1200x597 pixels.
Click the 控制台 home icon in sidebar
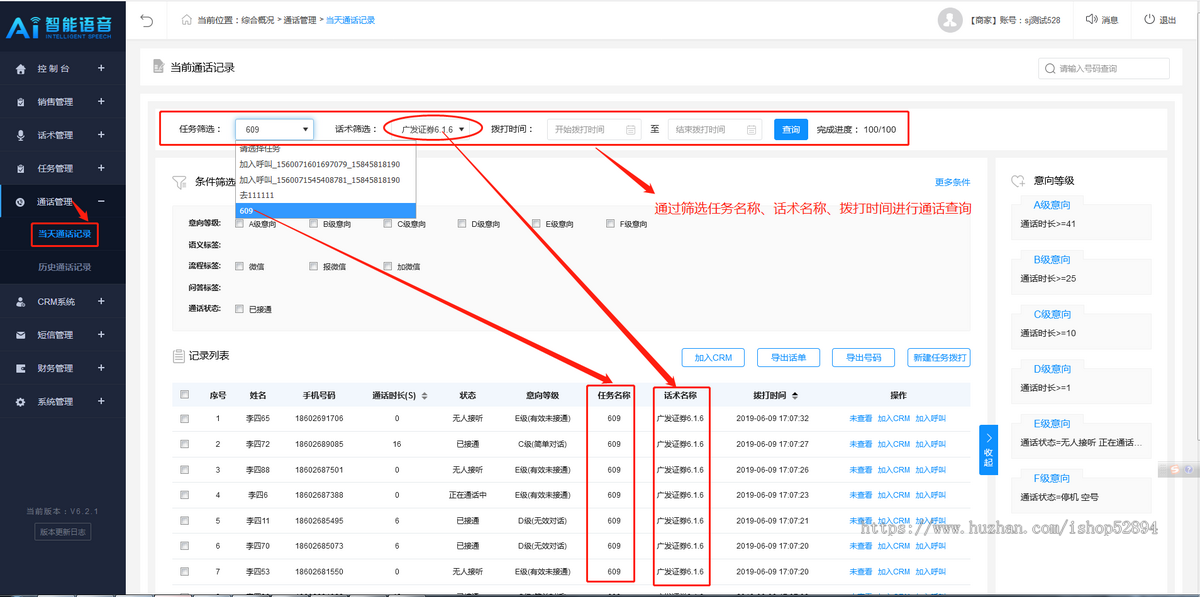[x=22, y=69]
